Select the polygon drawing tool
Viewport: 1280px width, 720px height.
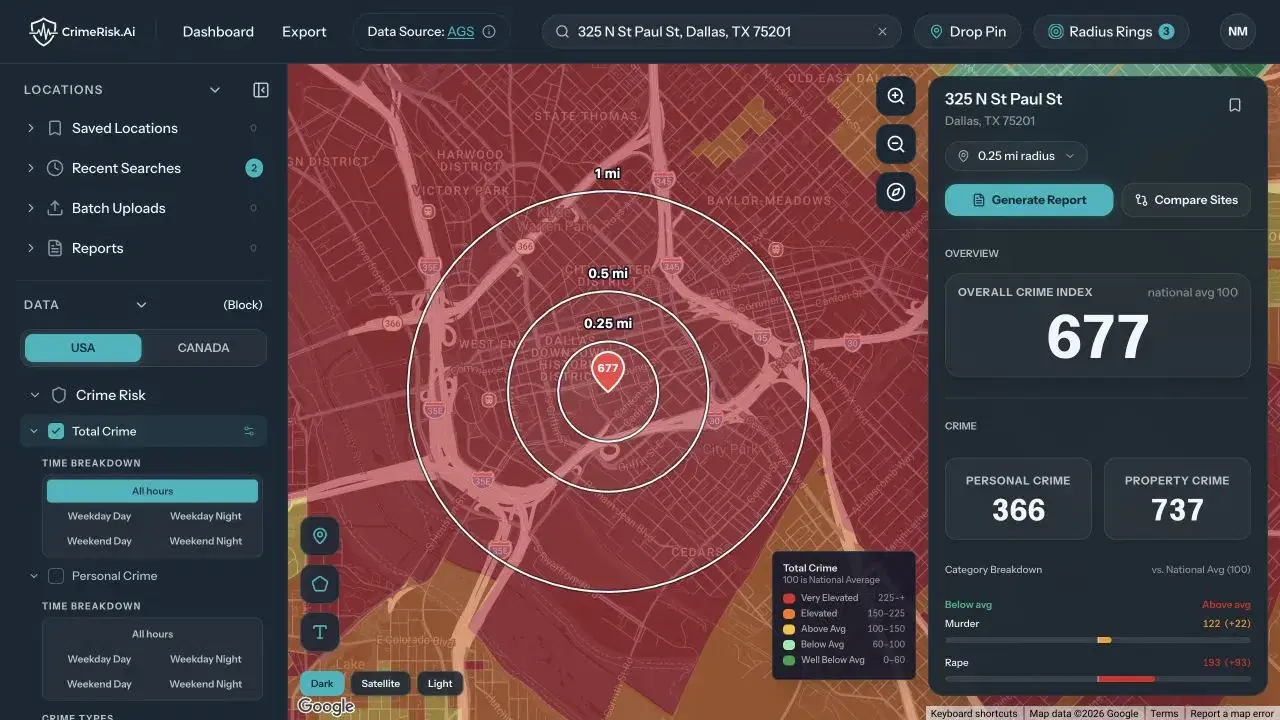[320, 584]
